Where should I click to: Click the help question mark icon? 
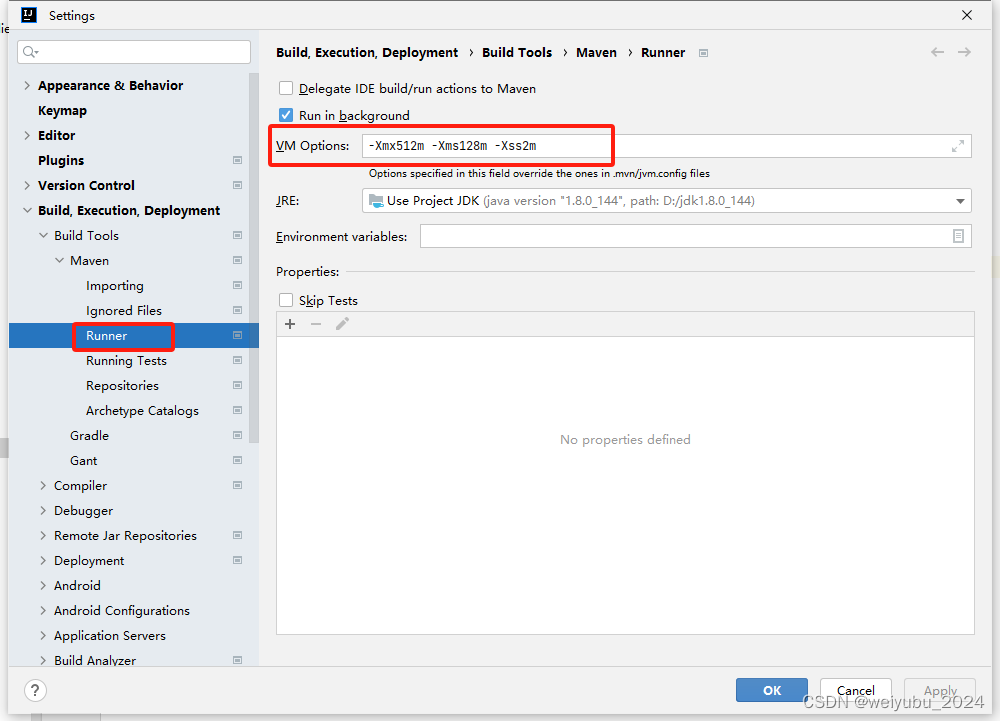pyautogui.click(x=35, y=690)
